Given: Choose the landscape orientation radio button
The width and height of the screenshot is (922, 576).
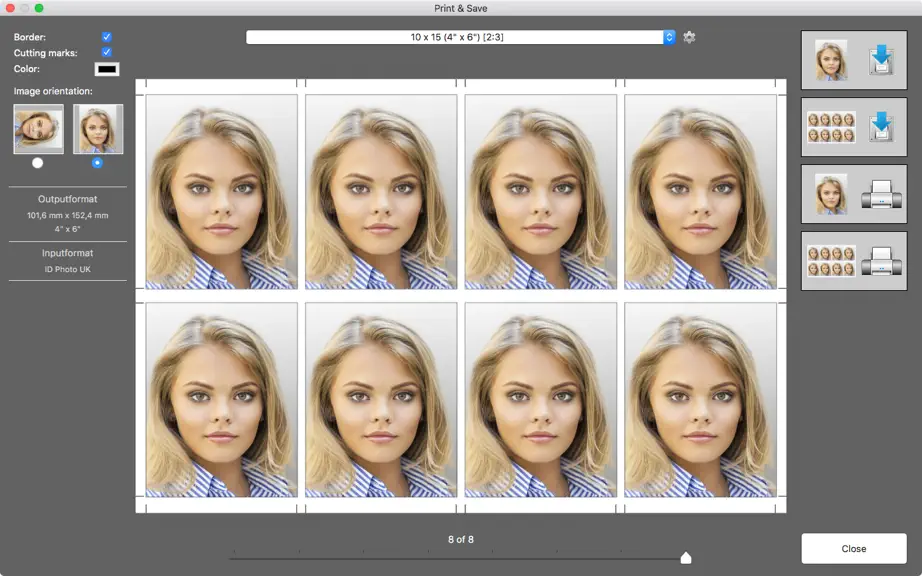Looking at the screenshot, I should pos(38,163).
